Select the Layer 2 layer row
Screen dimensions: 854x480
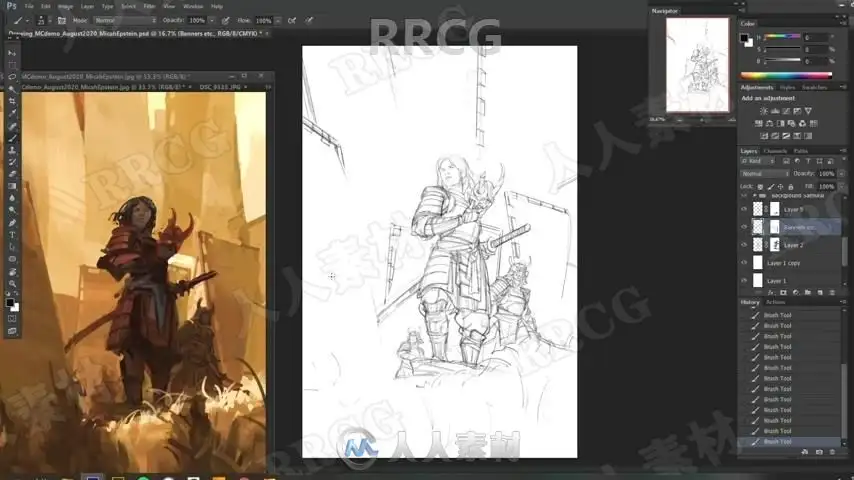click(x=790, y=245)
